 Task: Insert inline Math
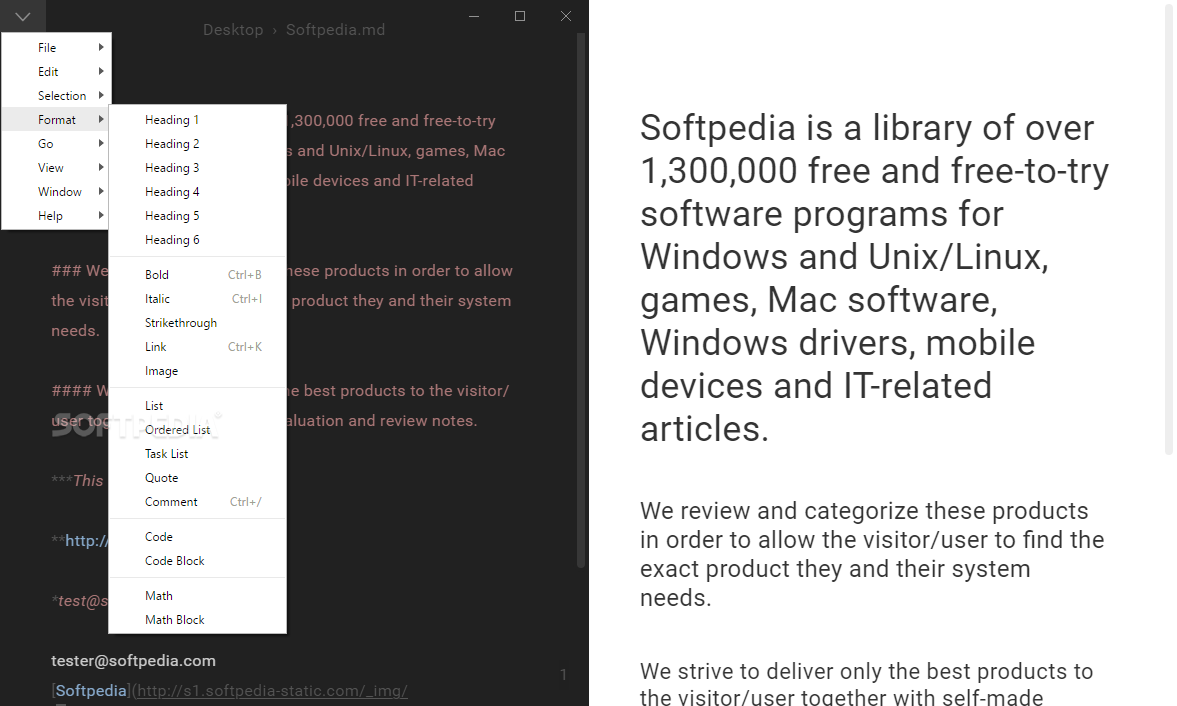pos(197,595)
